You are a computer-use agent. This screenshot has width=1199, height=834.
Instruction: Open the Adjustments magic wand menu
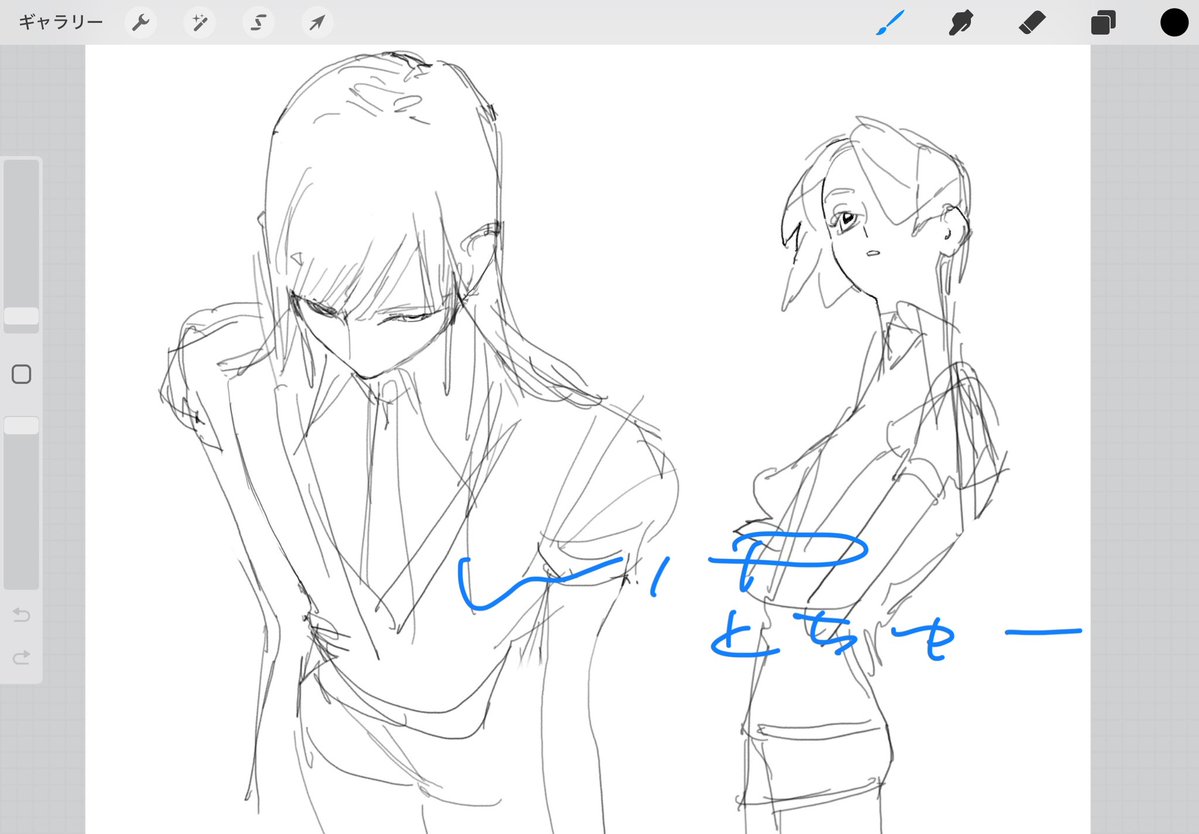tap(200, 23)
